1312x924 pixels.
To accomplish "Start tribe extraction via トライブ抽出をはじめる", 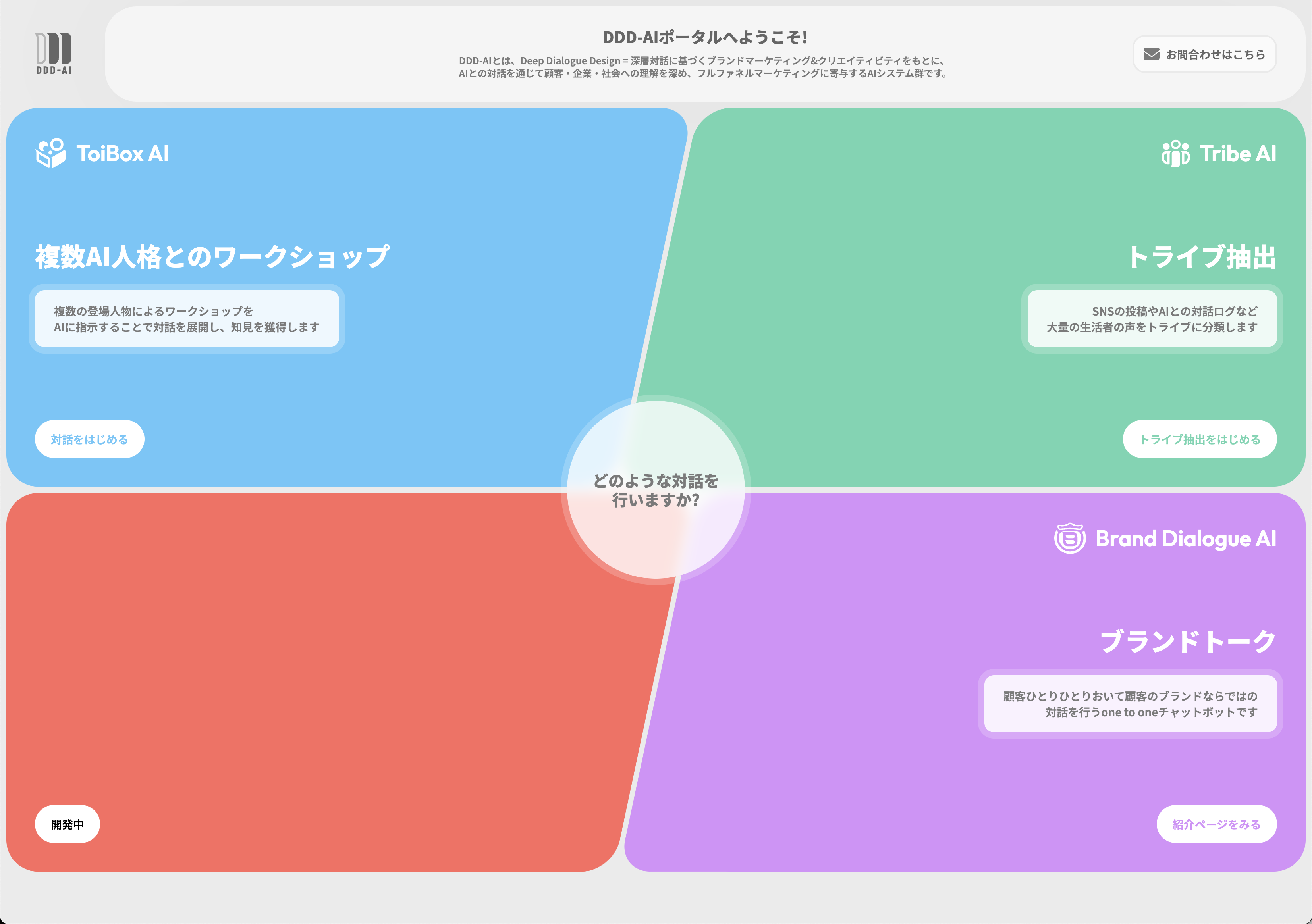I will click(1200, 439).
